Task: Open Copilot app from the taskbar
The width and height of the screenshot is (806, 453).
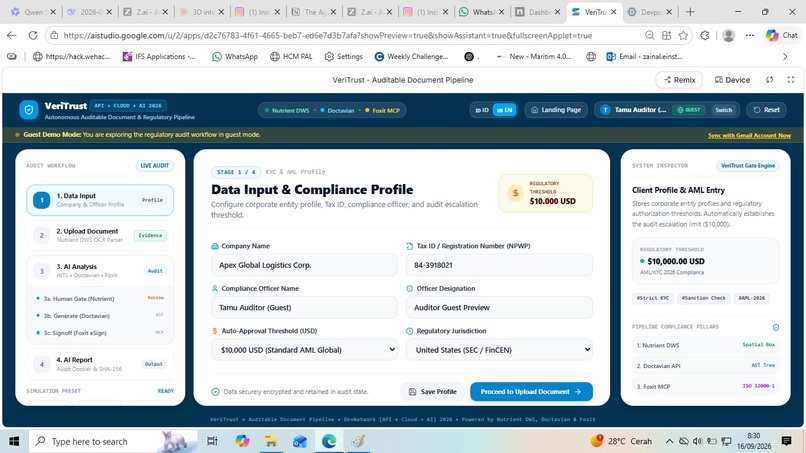Action: pyautogui.click(x=242, y=441)
